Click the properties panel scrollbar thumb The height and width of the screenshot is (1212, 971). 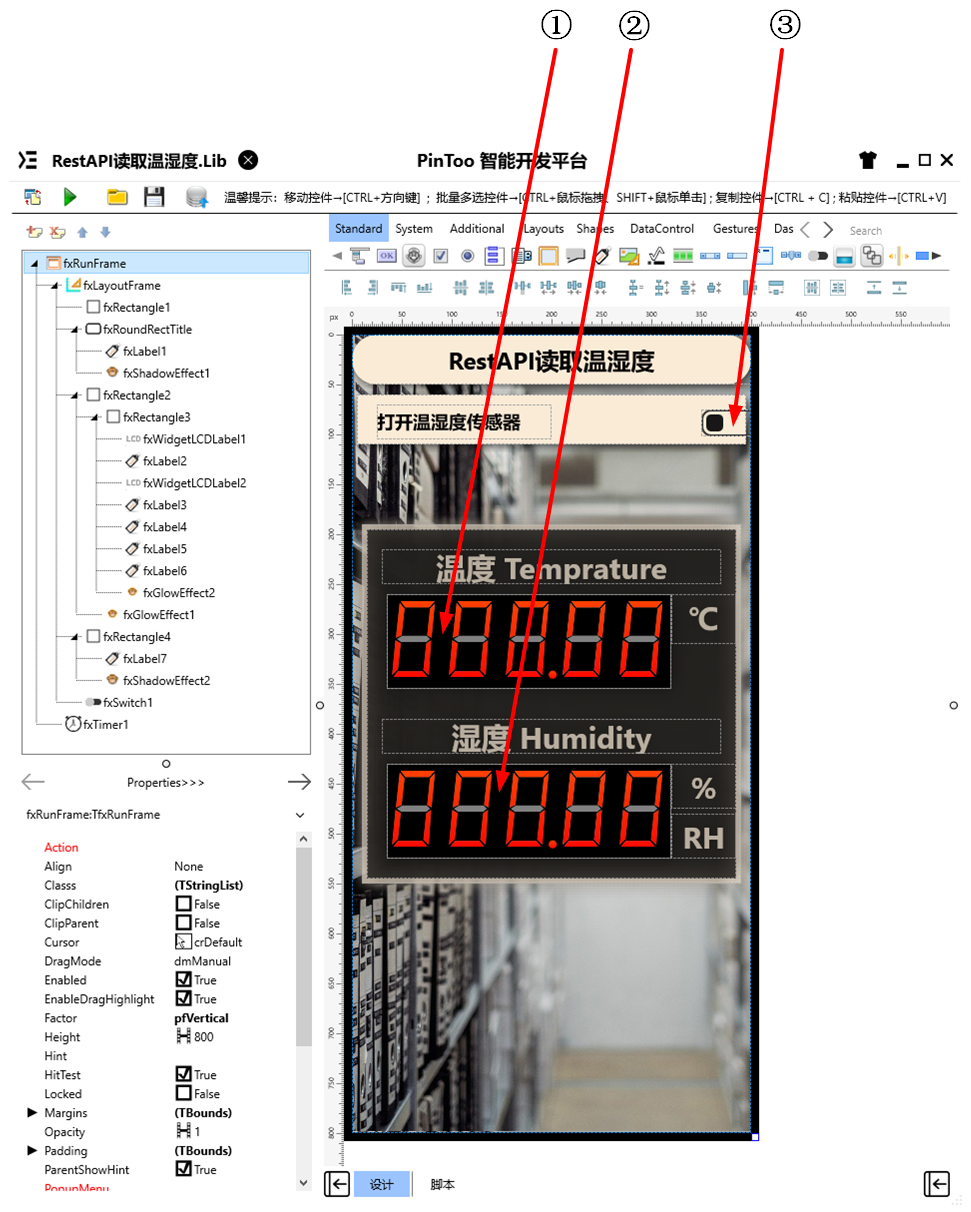[304, 946]
